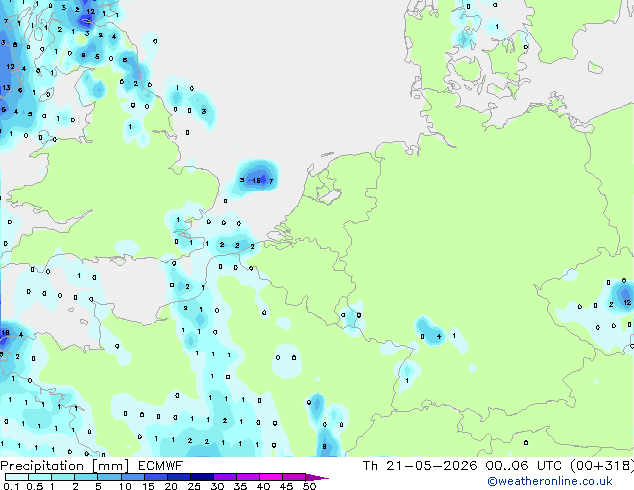634x490 pixels.
Task: Click the 25–30 mm dark blue legend box
Action: click(x=201, y=477)
